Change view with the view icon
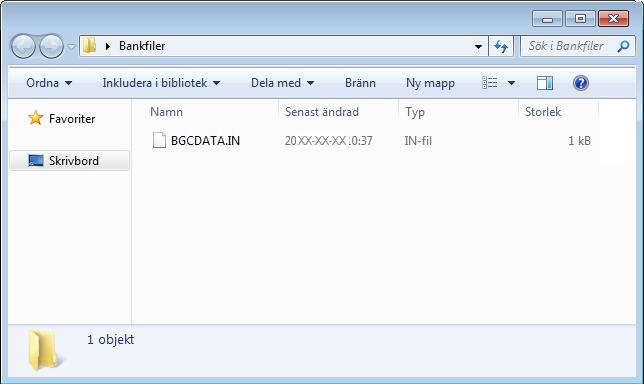Screen dimensions: 644x384 pyautogui.click(x=490, y=83)
